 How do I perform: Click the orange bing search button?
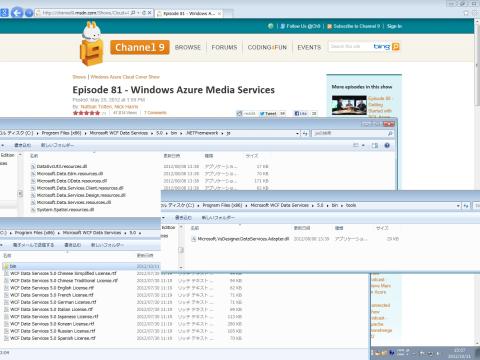(396, 47)
